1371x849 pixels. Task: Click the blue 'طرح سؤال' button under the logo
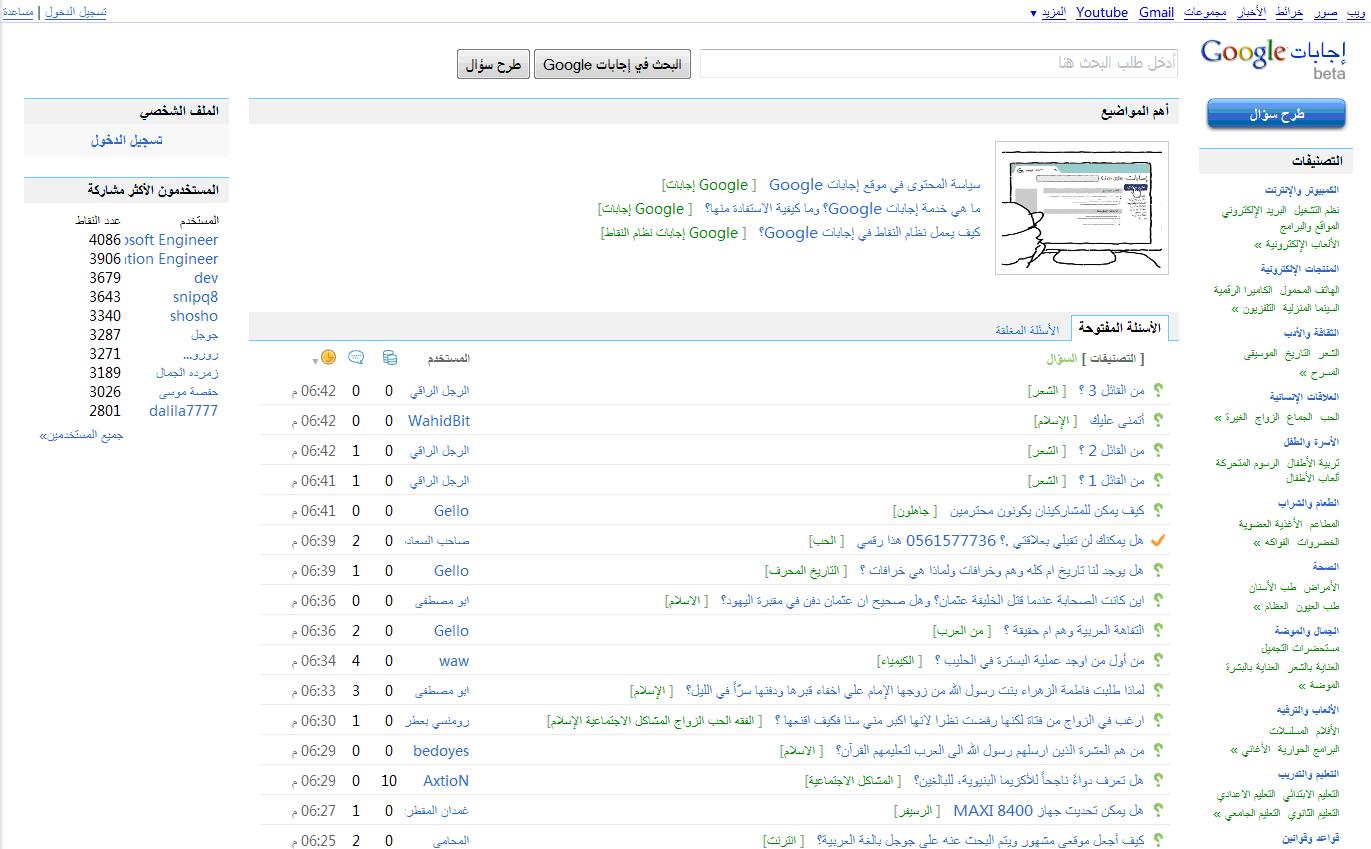(1276, 114)
